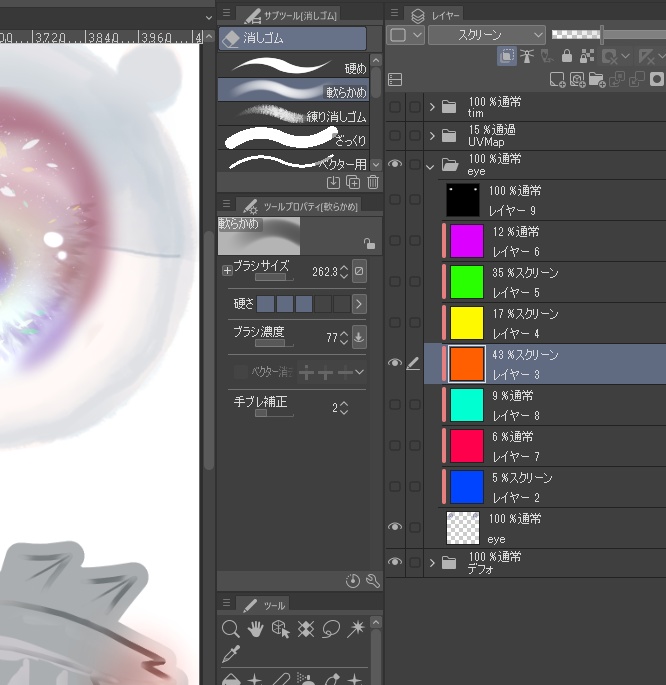This screenshot has height=685, width=666.
Task: Duplicate the current sub tool
Action: click(353, 182)
